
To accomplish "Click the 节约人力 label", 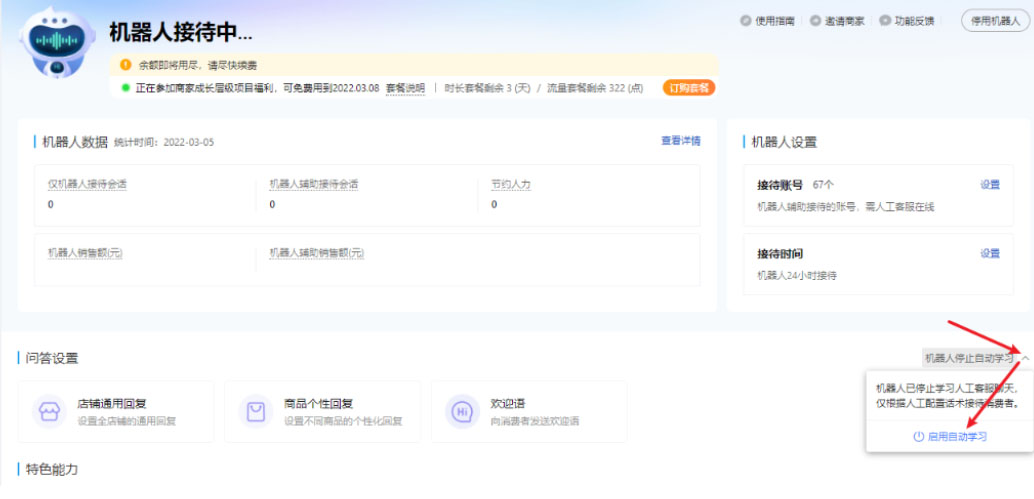I will (511, 185).
